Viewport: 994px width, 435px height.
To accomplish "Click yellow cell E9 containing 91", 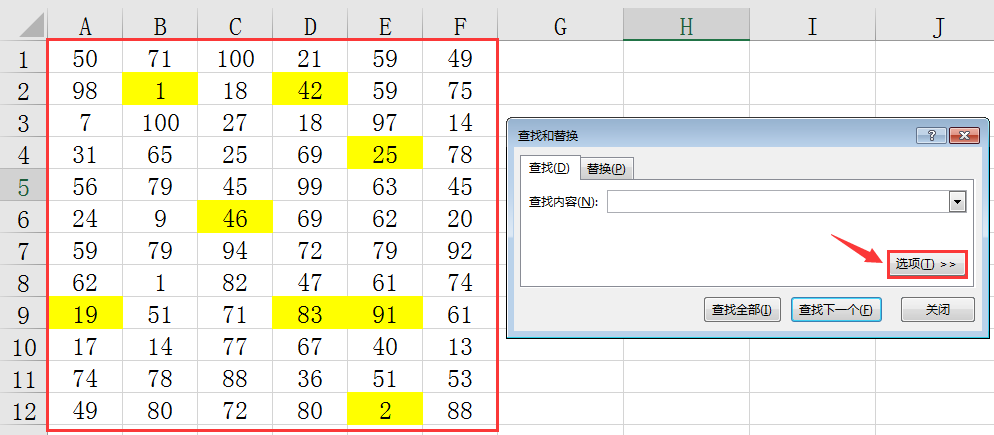I will tap(385, 315).
